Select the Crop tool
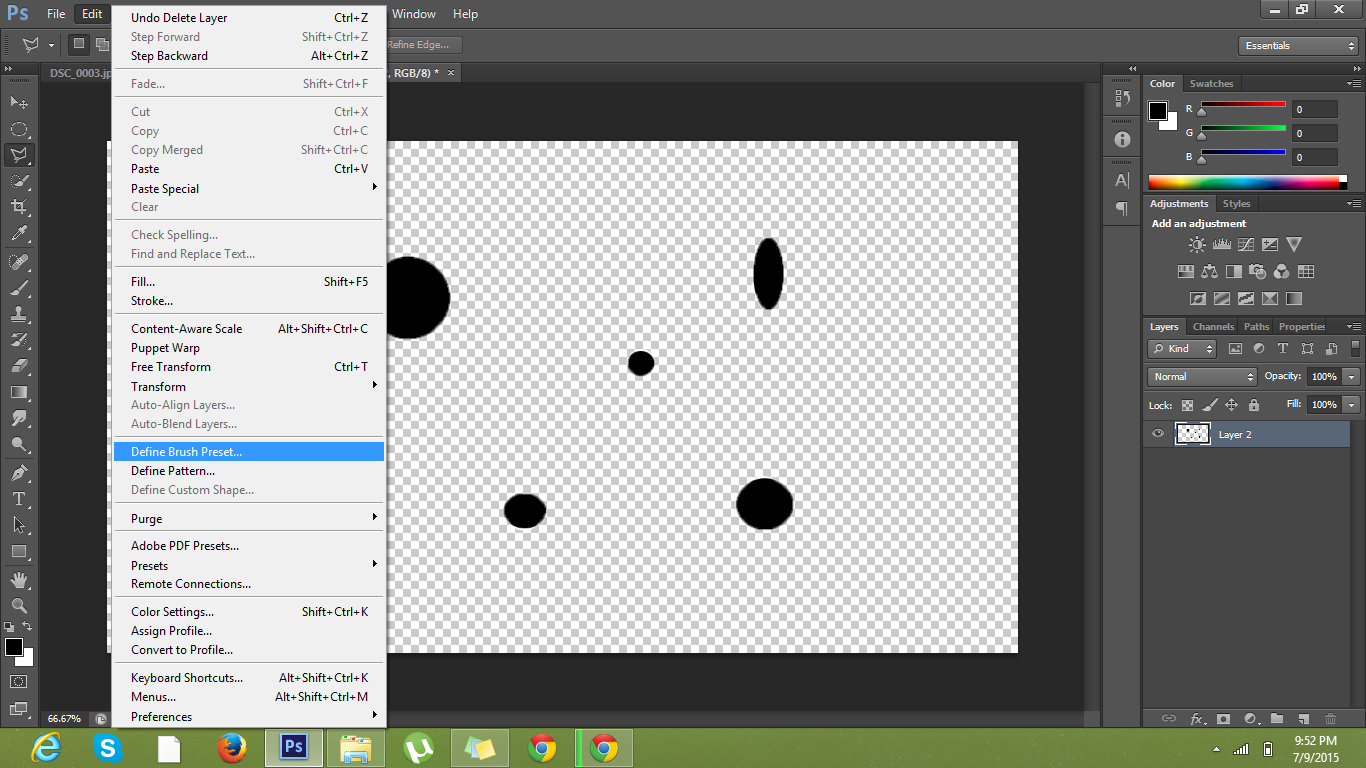 tap(19, 207)
